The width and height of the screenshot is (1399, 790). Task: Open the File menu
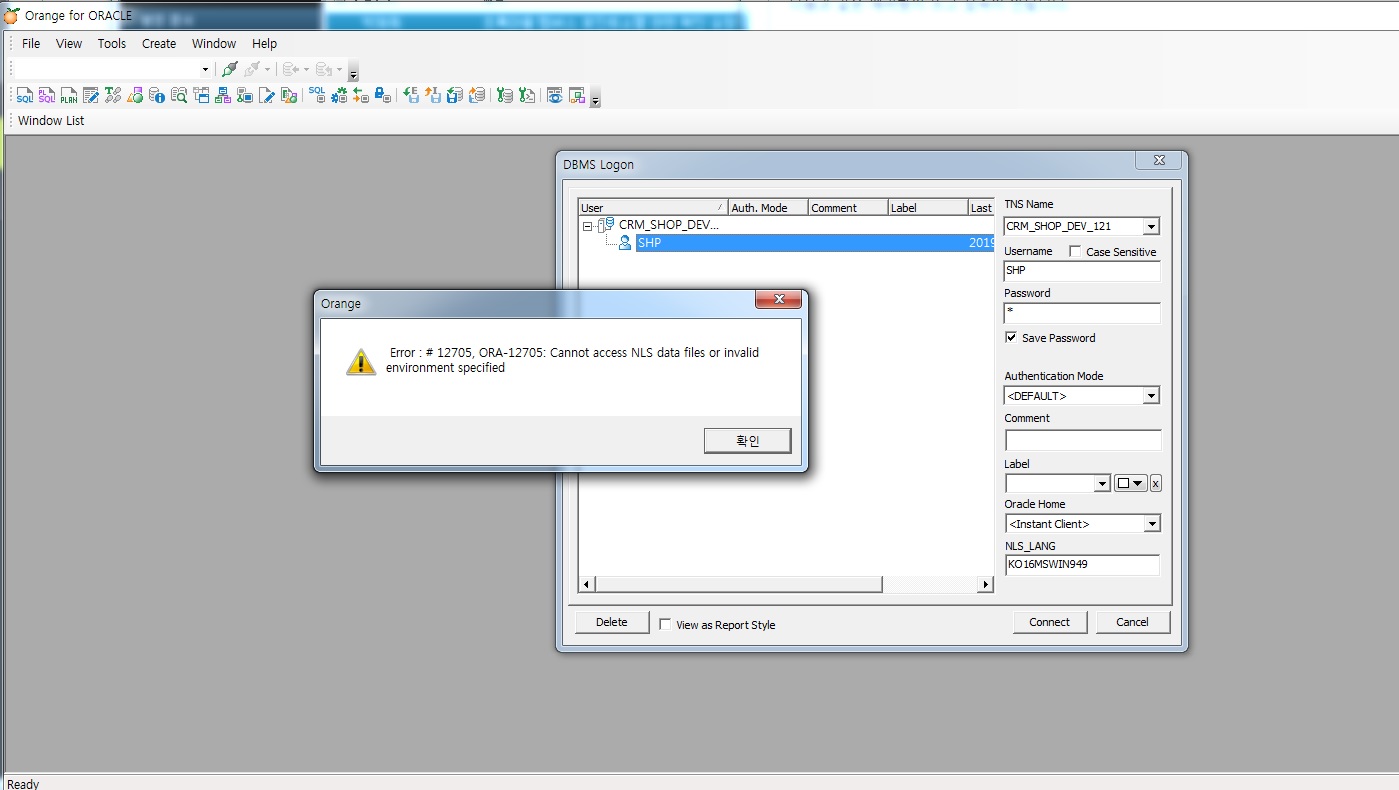click(x=31, y=43)
